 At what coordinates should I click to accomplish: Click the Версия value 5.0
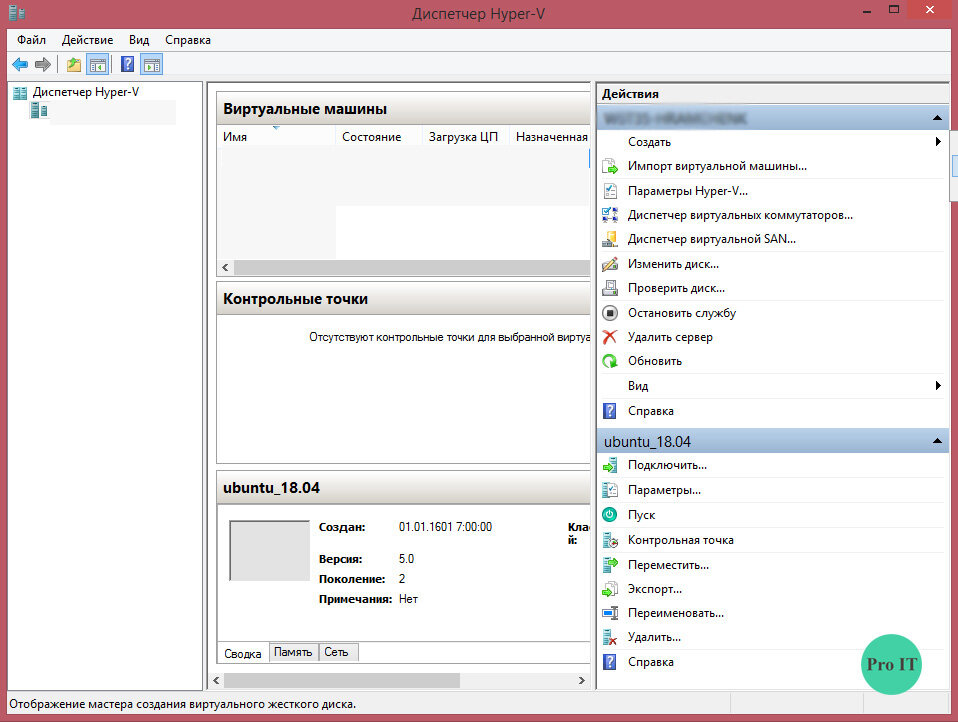(406, 559)
